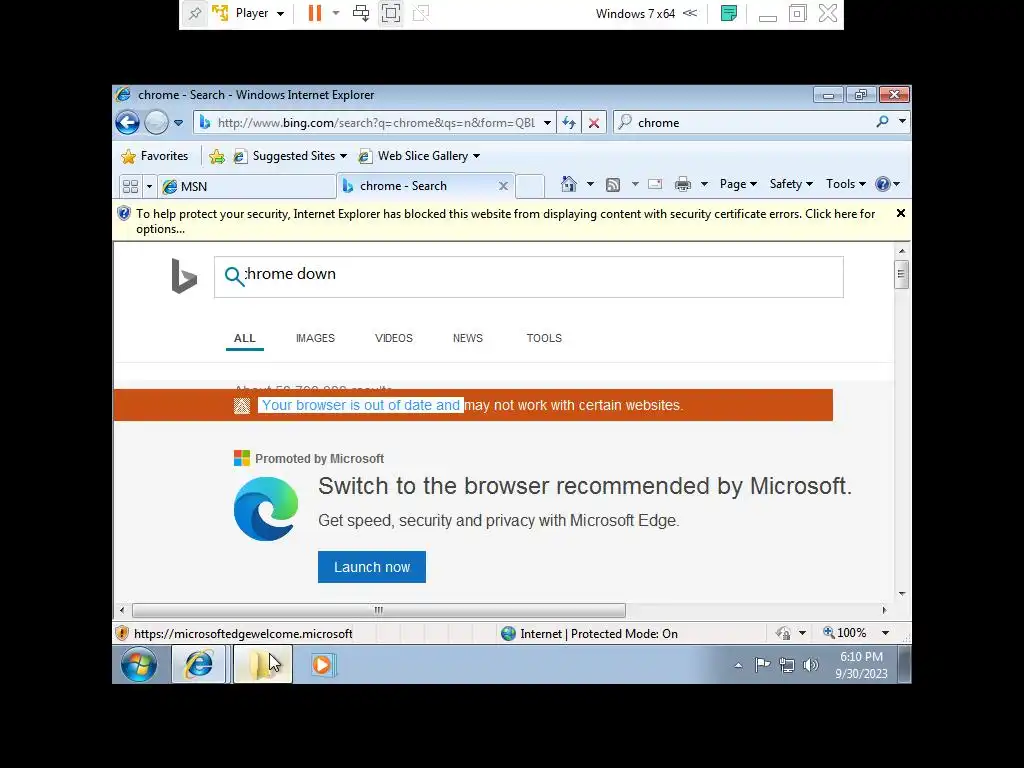Viewport: 1024px width, 768px height.
Task: Go back with the browser Back arrow
Action: pyautogui.click(x=127, y=122)
